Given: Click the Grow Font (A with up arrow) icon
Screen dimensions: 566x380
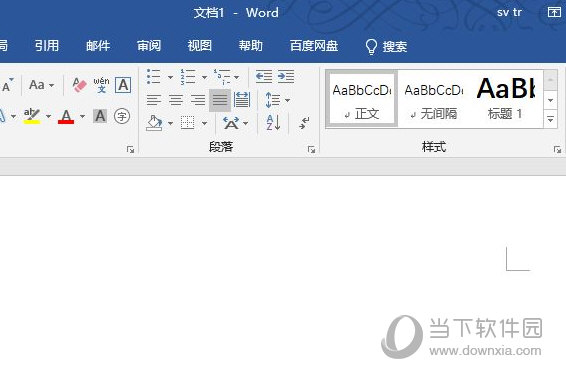Looking at the screenshot, I should (x=8, y=86).
